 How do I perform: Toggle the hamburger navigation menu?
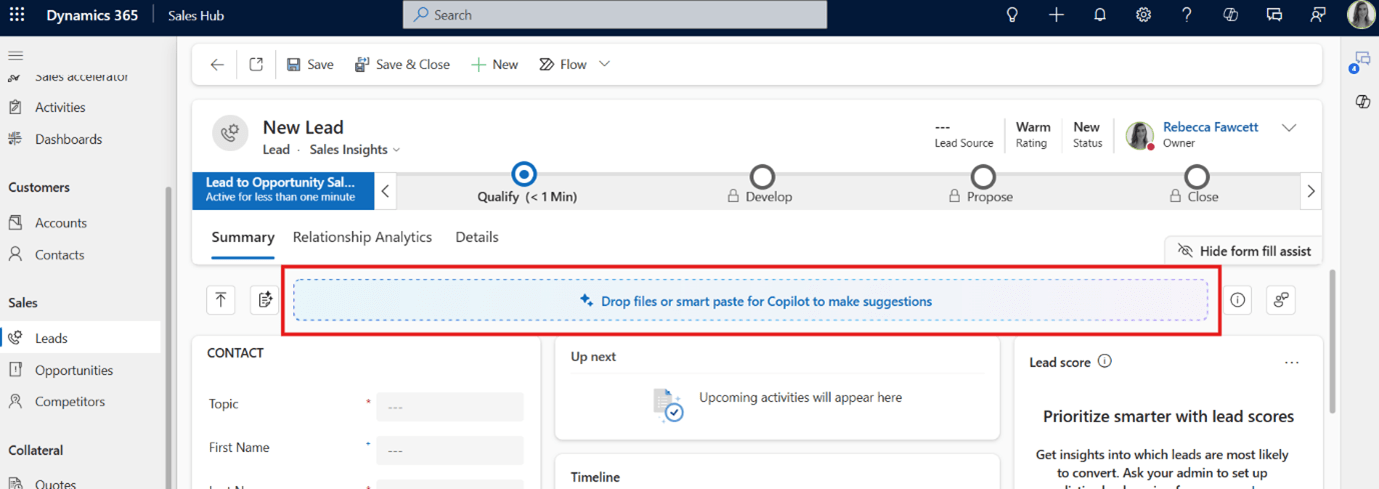point(15,56)
